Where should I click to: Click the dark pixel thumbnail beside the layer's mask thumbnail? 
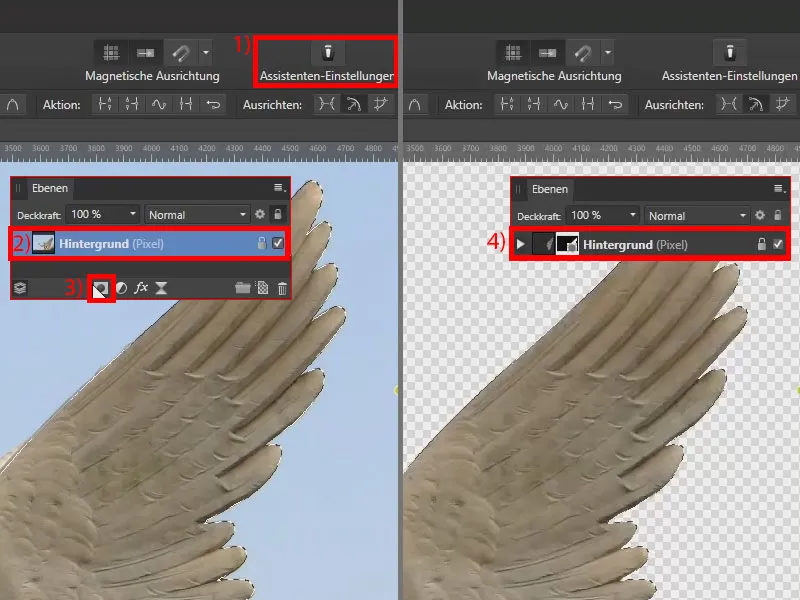[x=543, y=244]
